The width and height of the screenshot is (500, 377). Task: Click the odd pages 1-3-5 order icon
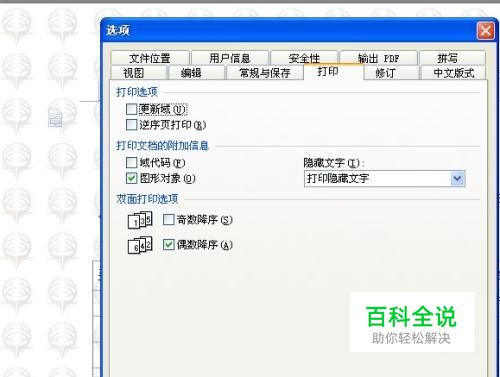(140, 220)
